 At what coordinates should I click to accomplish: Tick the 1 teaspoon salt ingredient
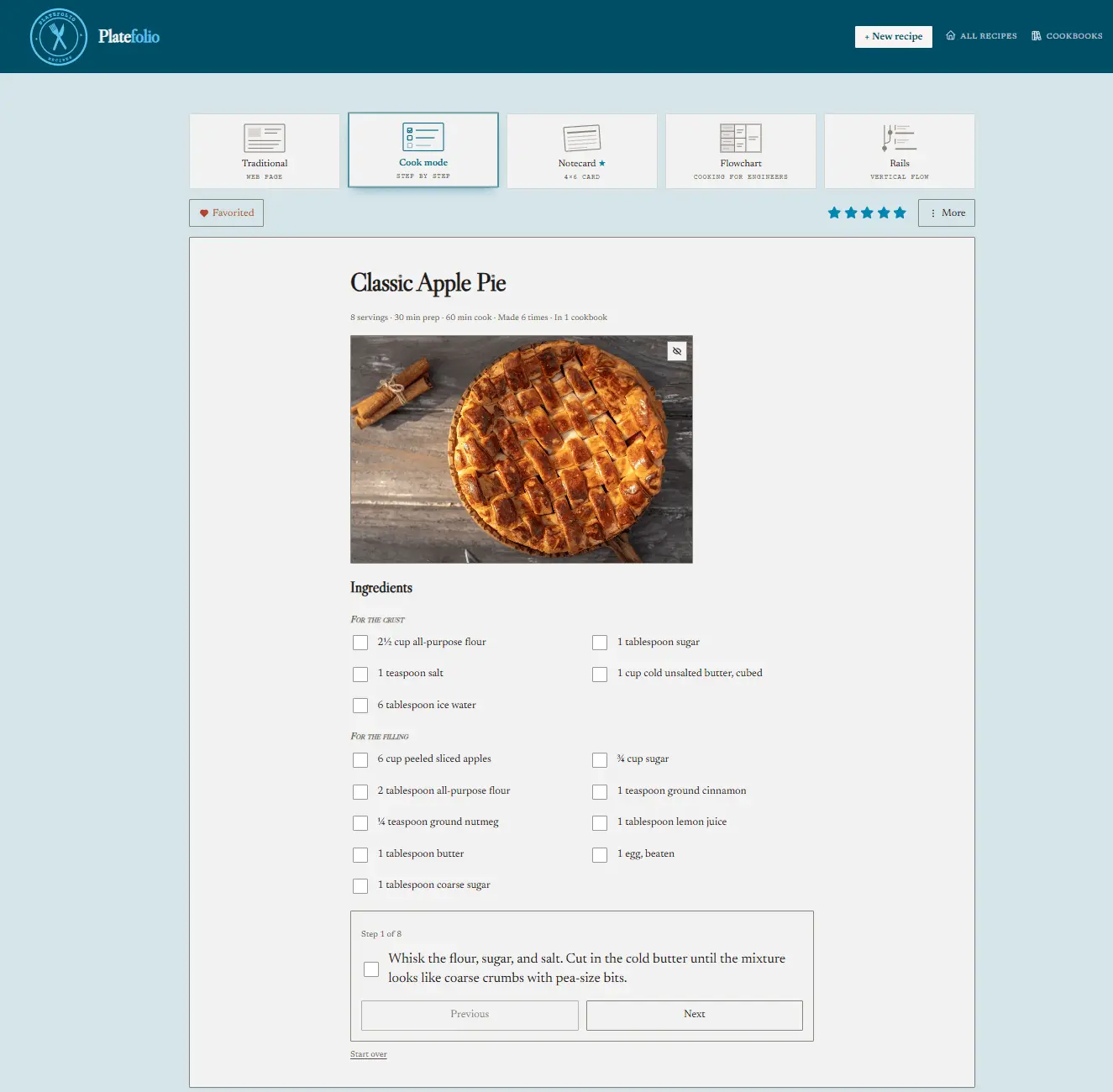point(360,675)
